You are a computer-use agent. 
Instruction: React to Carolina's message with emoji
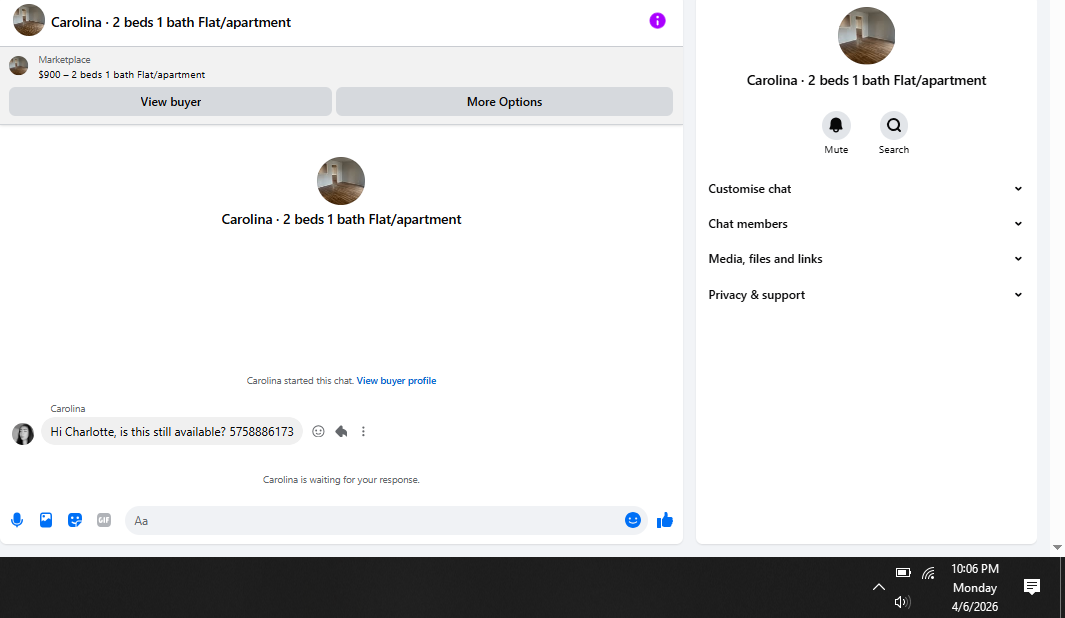coord(318,431)
